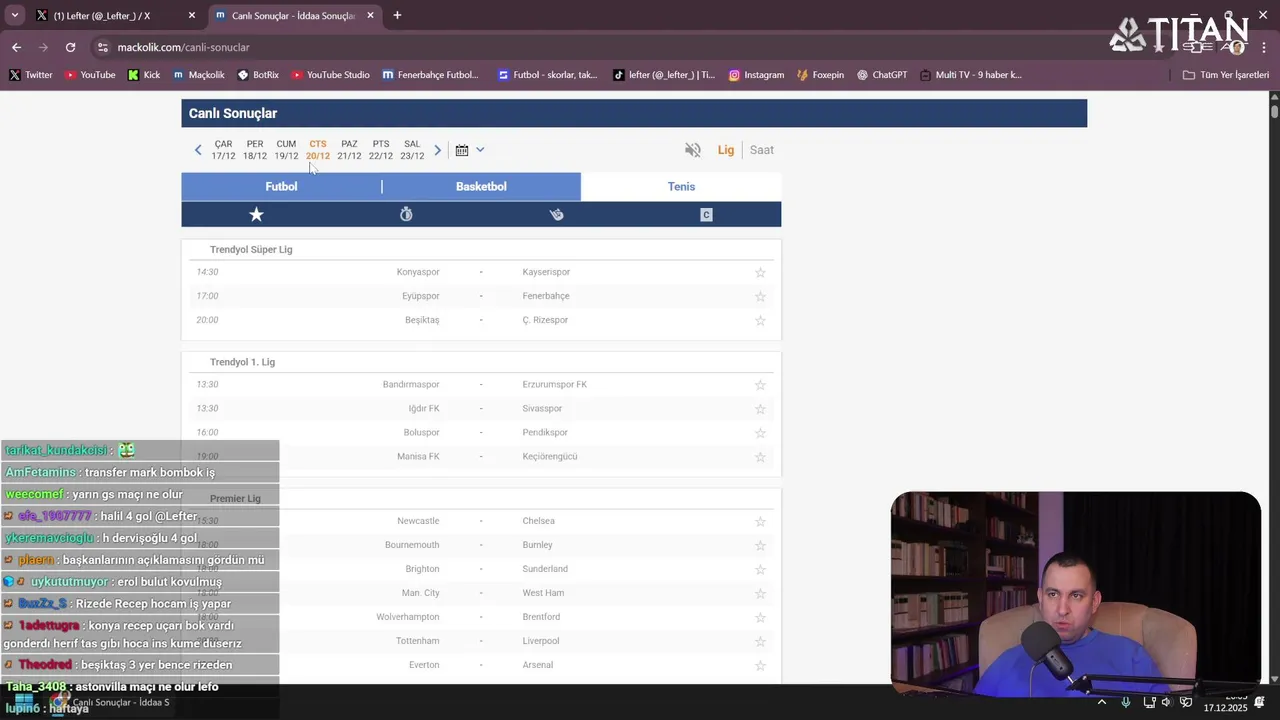Open the ChatGPT bookmark
This screenshot has width=1280, height=720.
(881, 75)
